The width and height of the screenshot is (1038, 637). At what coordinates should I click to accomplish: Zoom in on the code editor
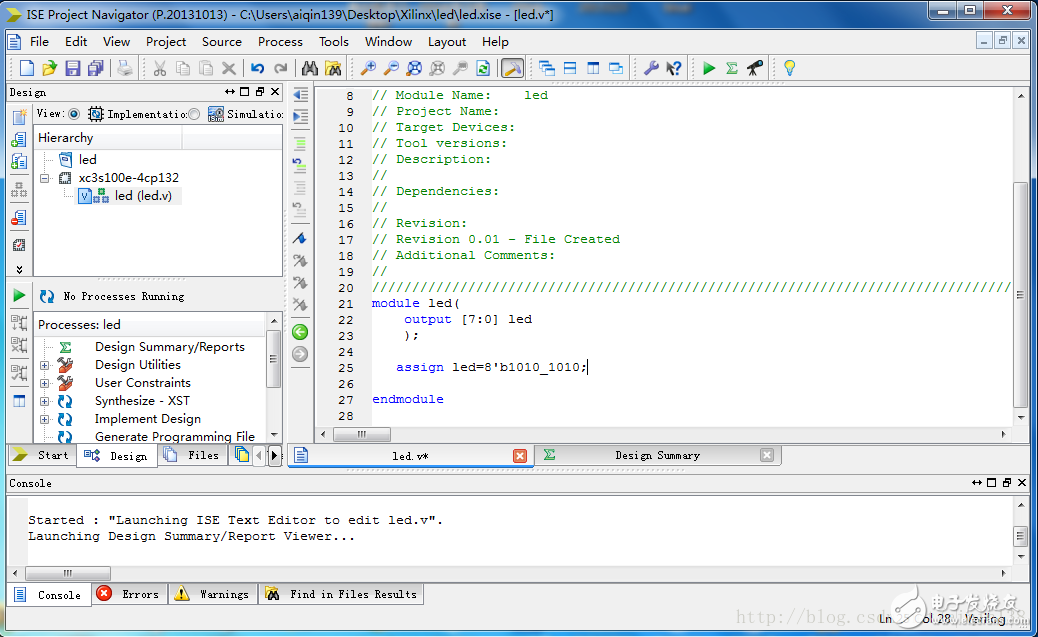pos(366,67)
